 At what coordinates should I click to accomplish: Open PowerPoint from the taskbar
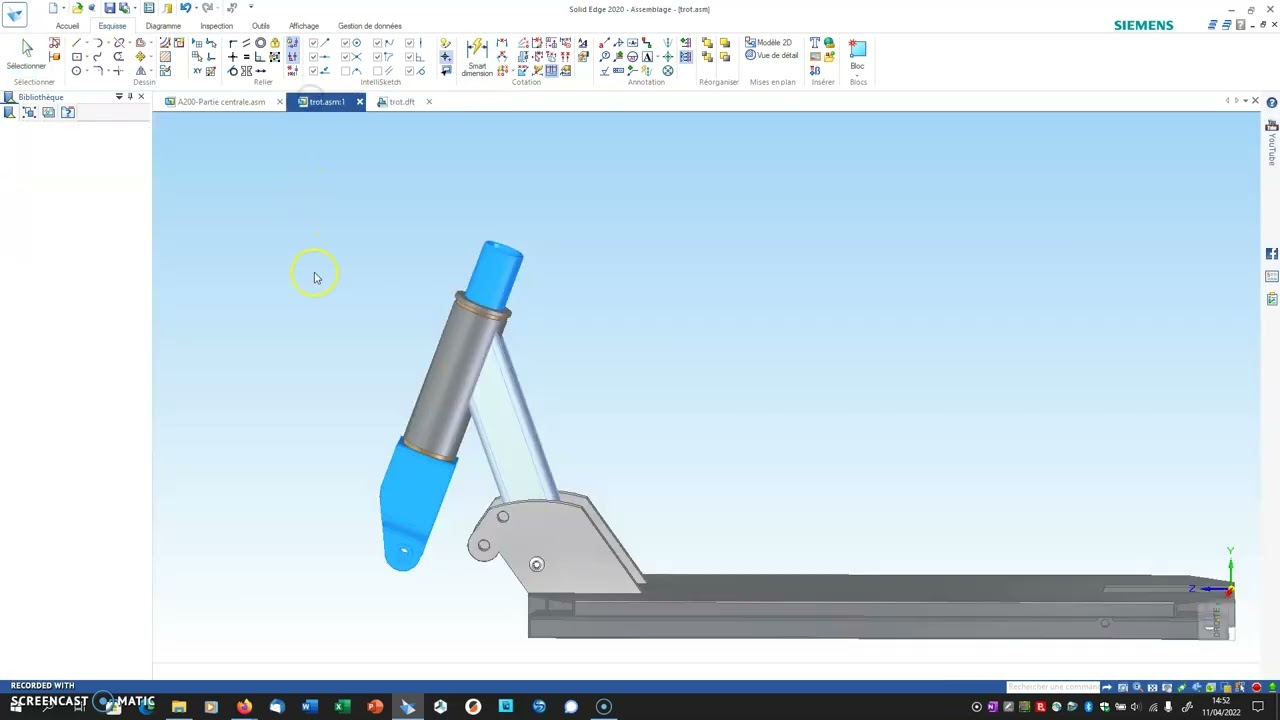375,707
